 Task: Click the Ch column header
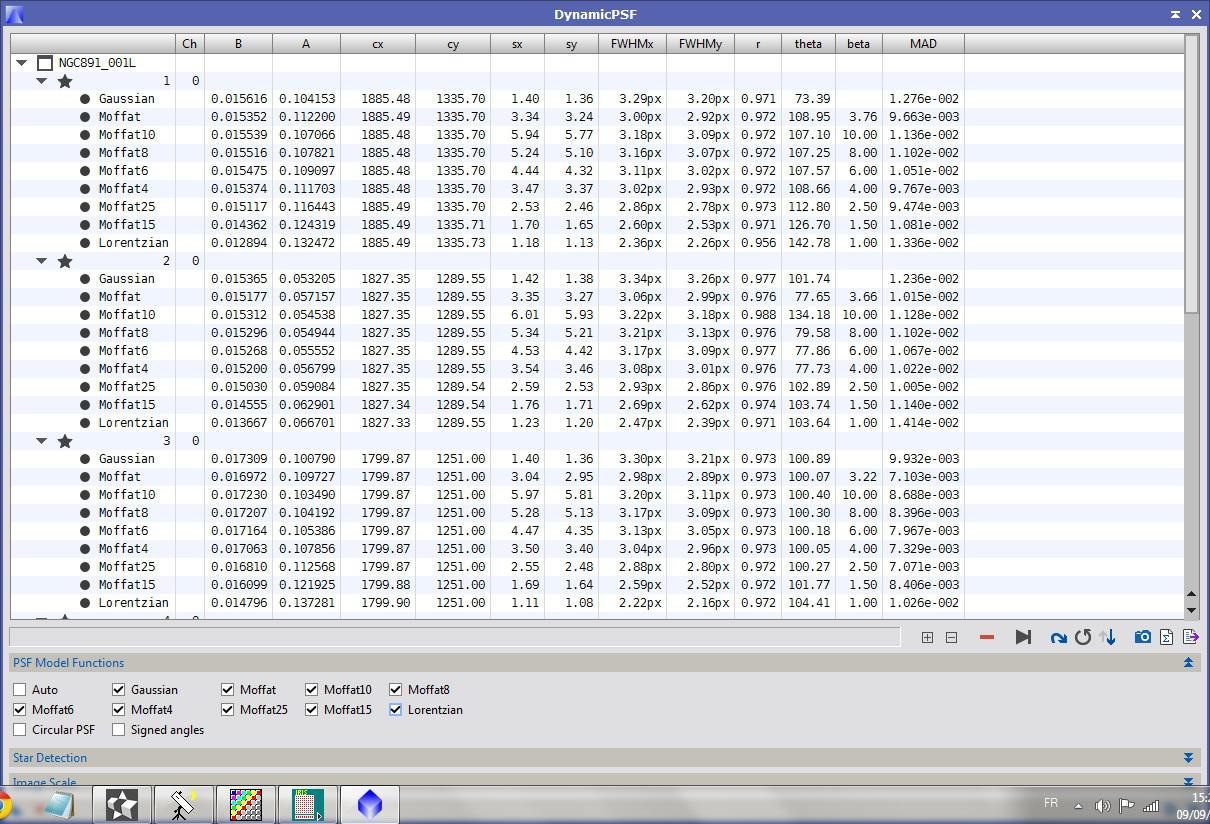click(x=189, y=44)
